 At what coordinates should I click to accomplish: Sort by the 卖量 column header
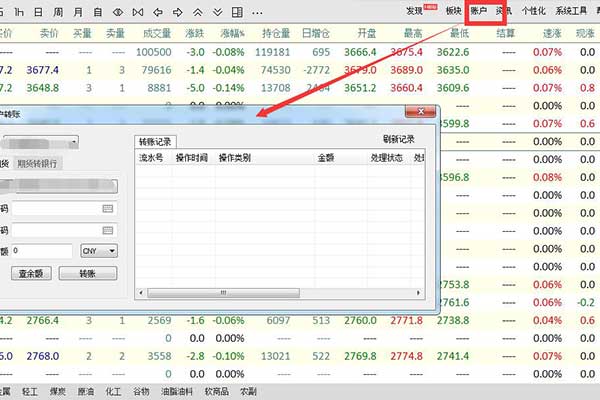point(115,34)
